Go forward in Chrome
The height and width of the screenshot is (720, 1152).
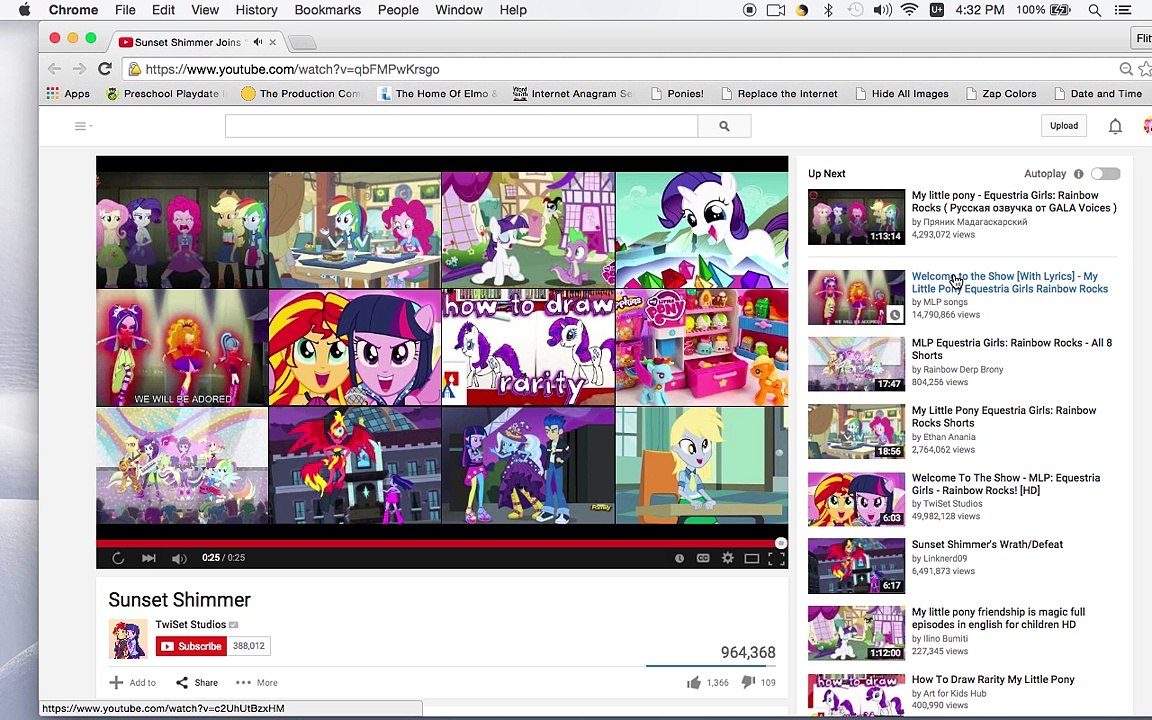coord(79,69)
